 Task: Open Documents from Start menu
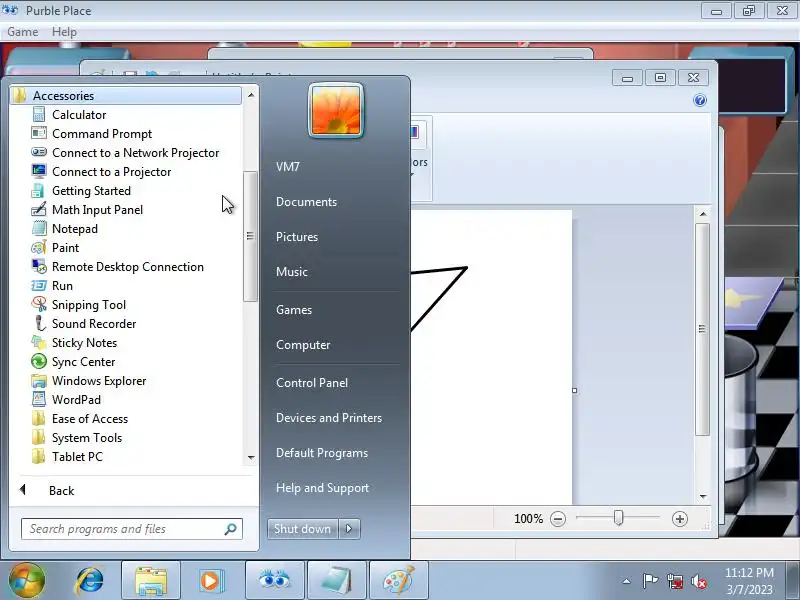pos(306,202)
